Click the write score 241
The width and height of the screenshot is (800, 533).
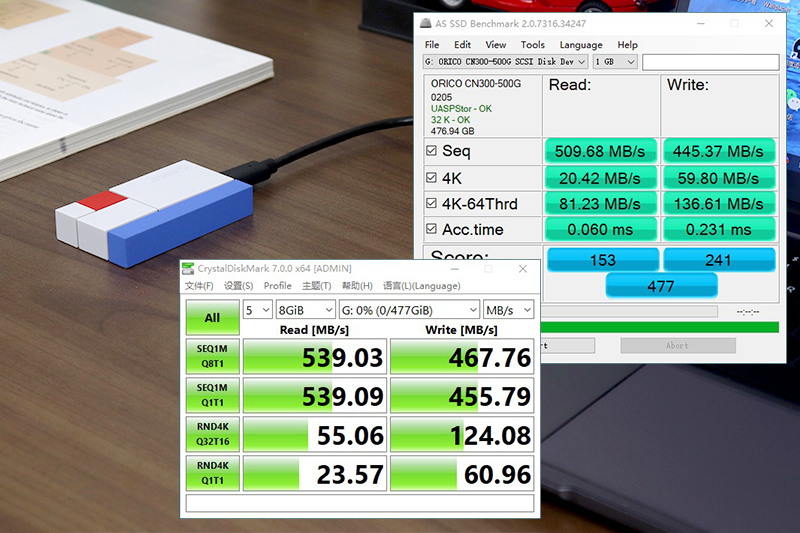pos(719,260)
